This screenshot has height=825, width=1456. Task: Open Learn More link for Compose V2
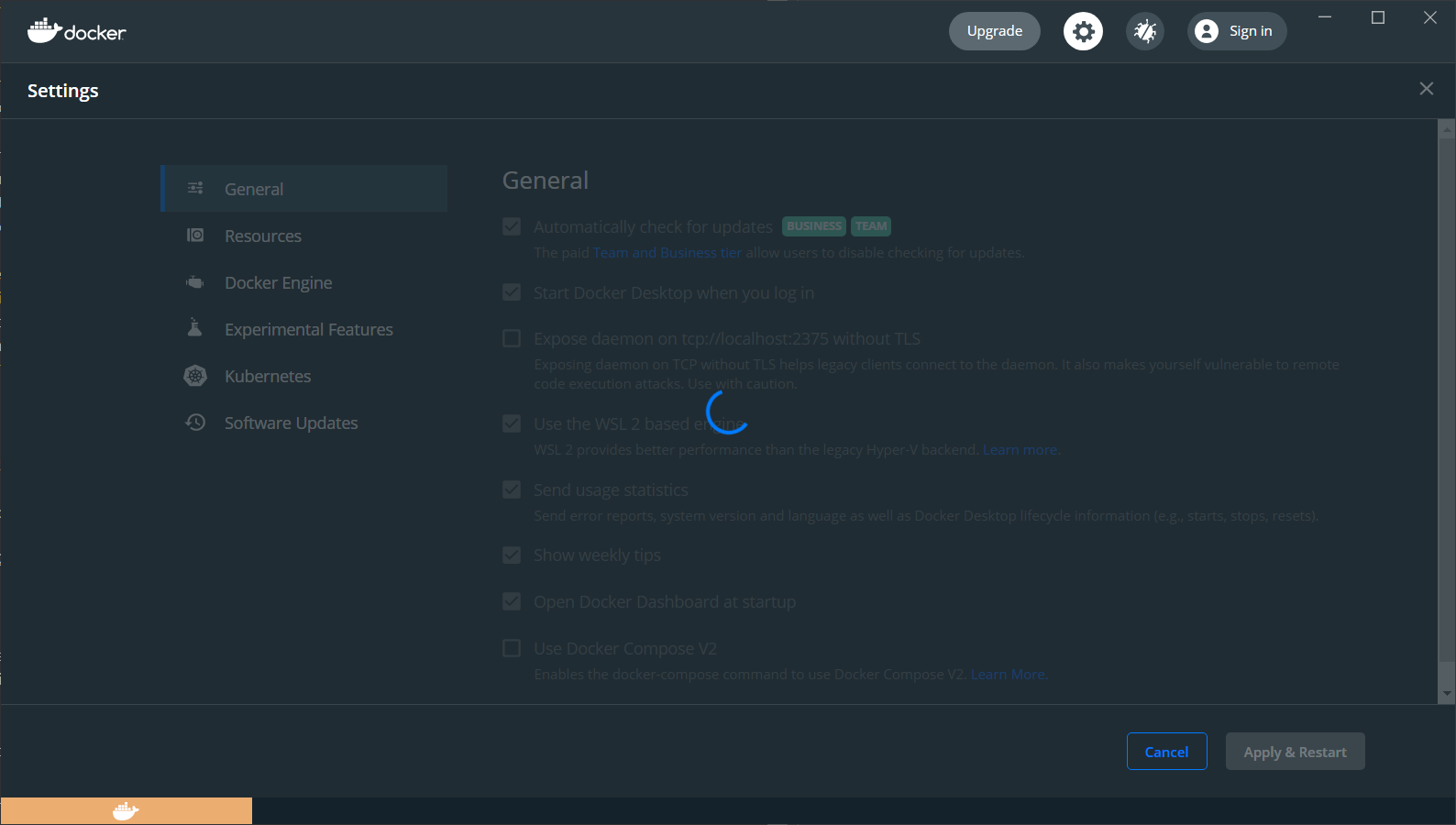click(x=1008, y=675)
